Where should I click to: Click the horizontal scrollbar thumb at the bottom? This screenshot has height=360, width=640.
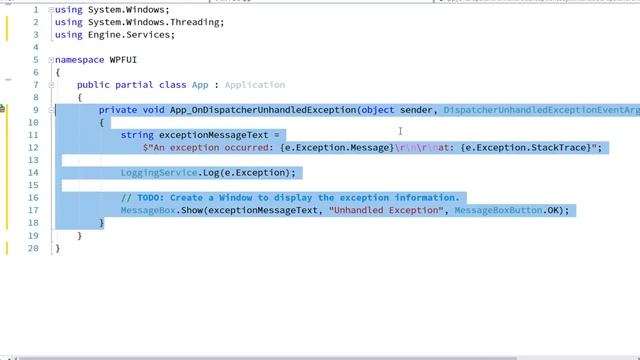(267, 358)
